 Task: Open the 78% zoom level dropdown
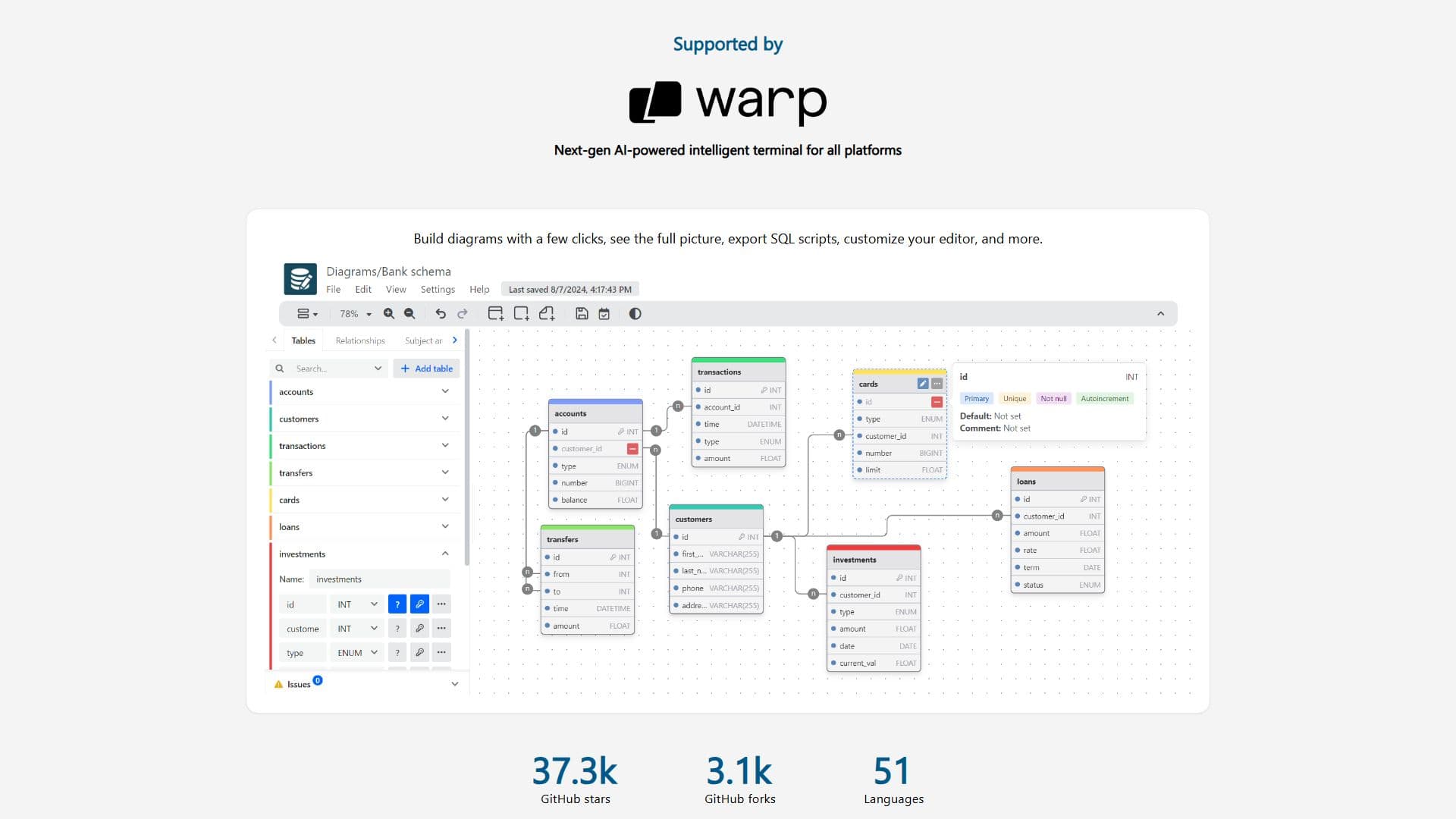coord(356,314)
